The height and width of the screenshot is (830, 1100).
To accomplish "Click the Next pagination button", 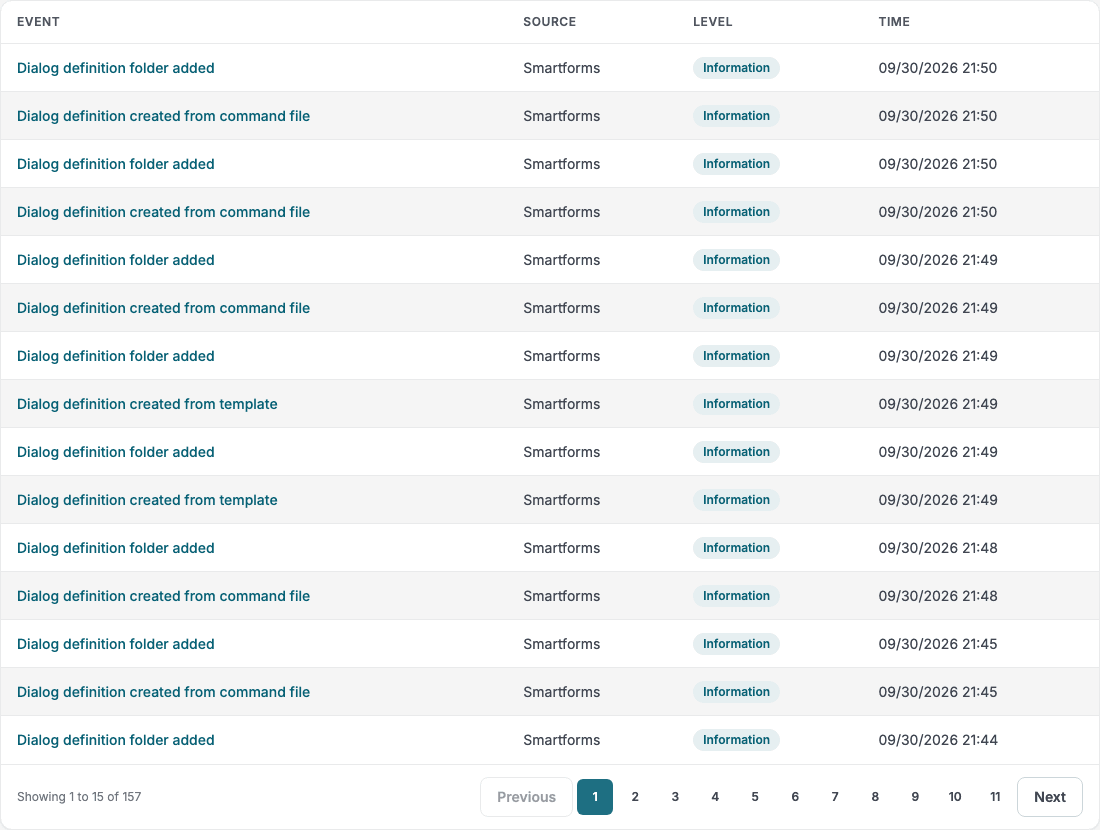I will [1049, 796].
